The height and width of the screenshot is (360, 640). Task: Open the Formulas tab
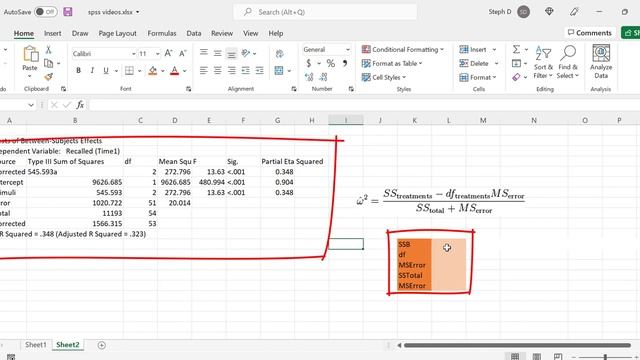click(162, 33)
